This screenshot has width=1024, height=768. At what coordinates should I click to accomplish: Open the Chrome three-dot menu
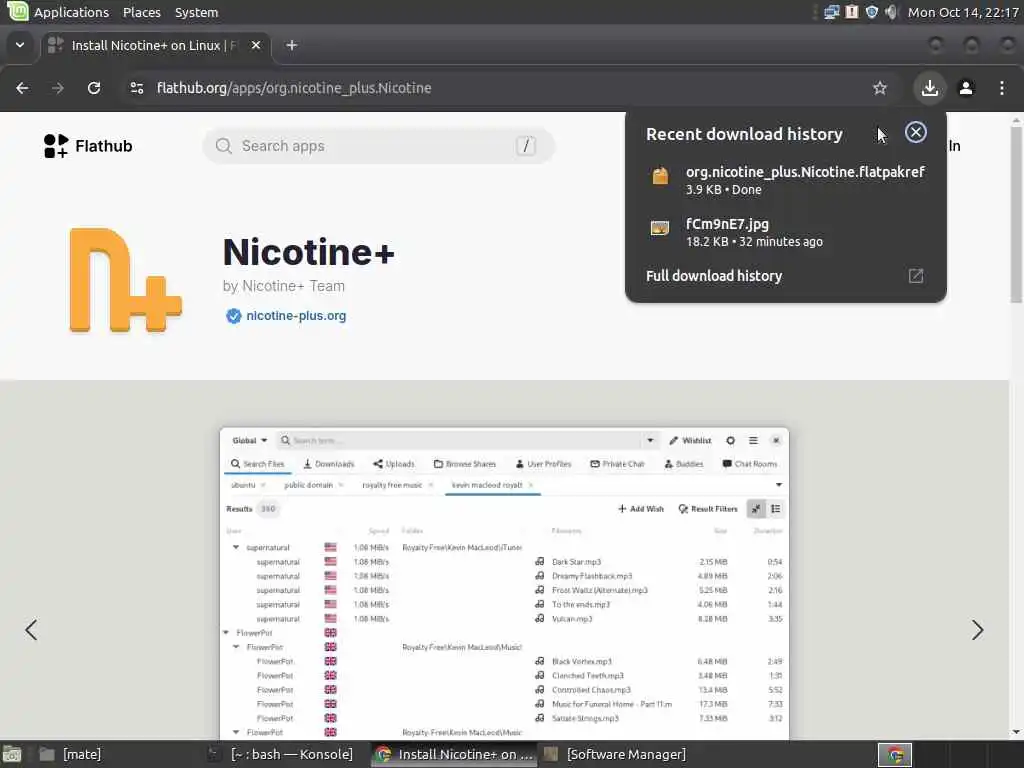pyautogui.click(x=1002, y=88)
